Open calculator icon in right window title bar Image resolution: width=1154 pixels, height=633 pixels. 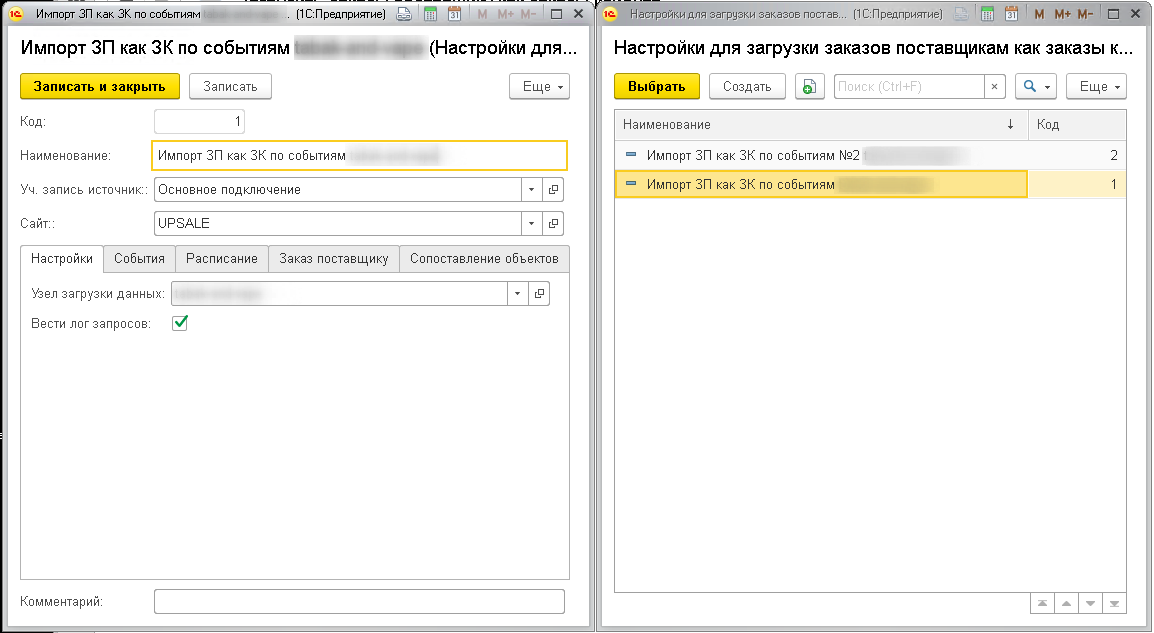click(987, 15)
